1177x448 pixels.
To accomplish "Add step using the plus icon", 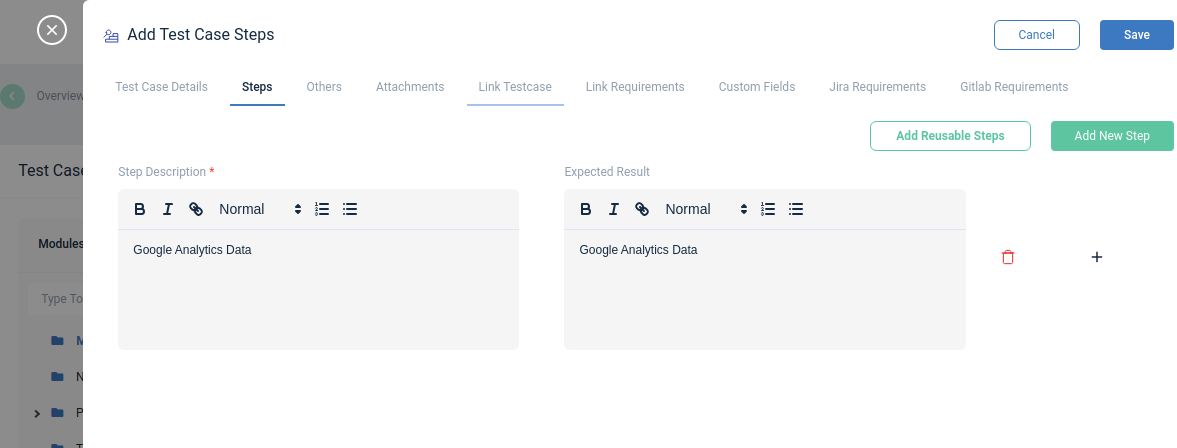I will (1097, 257).
